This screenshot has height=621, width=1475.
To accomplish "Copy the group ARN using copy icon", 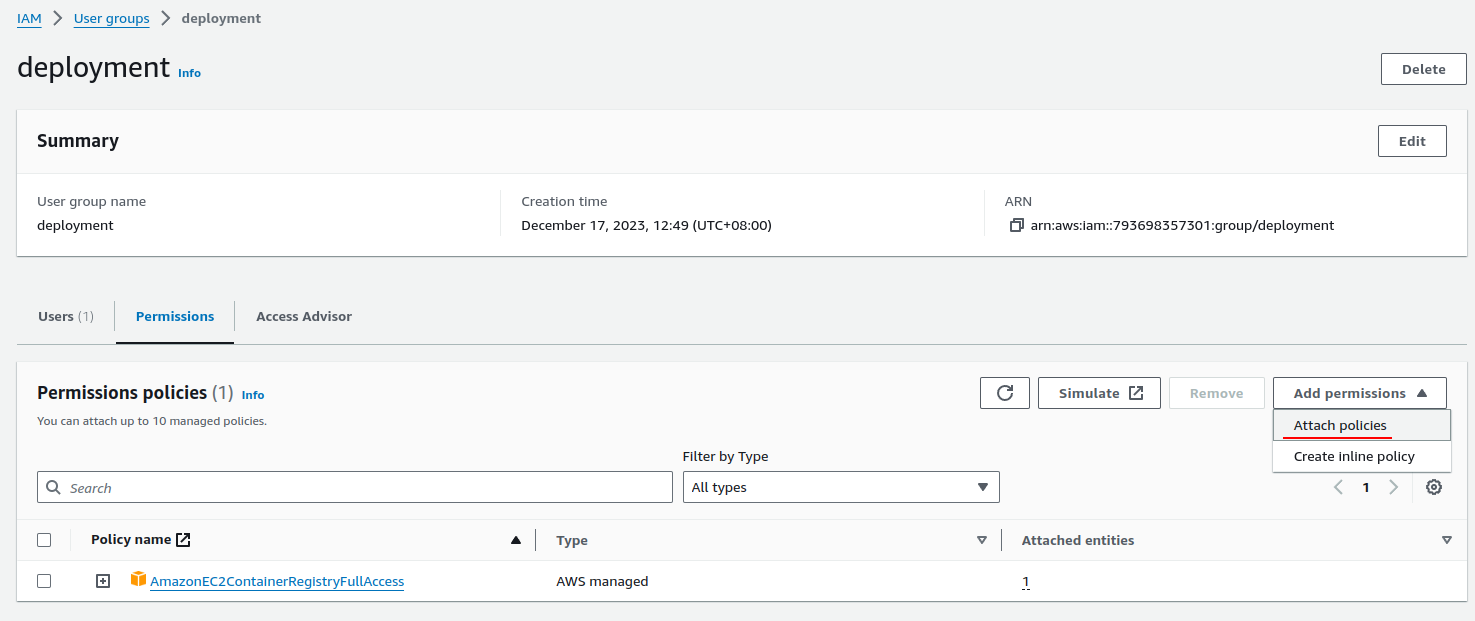I will click(x=1017, y=226).
